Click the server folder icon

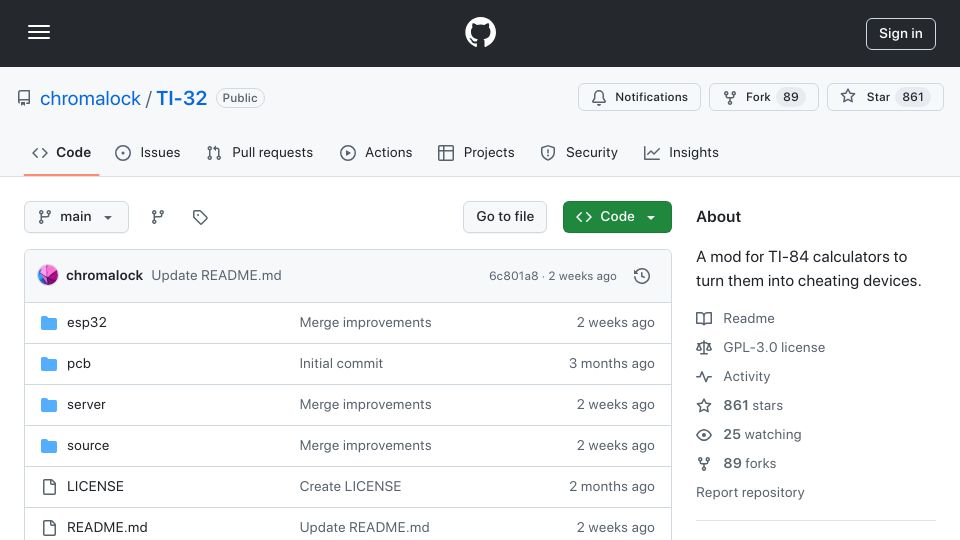click(49, 405)
